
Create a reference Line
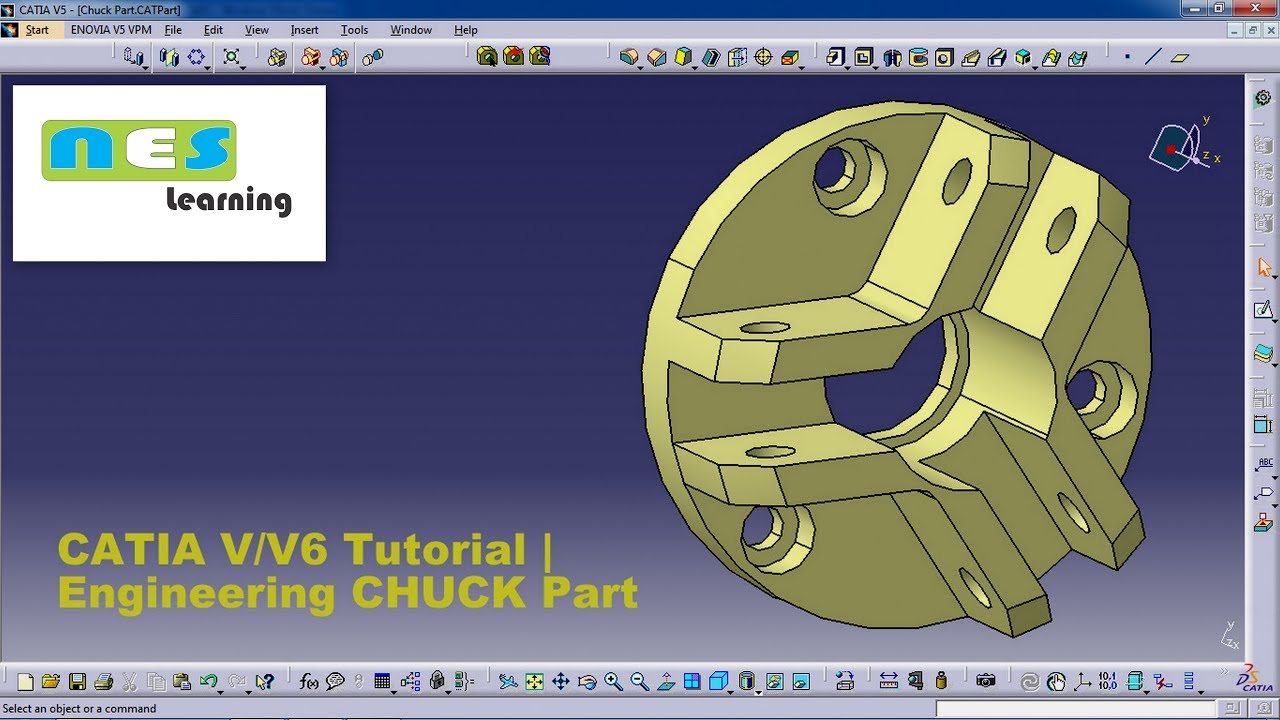[x=1153, y=57]
